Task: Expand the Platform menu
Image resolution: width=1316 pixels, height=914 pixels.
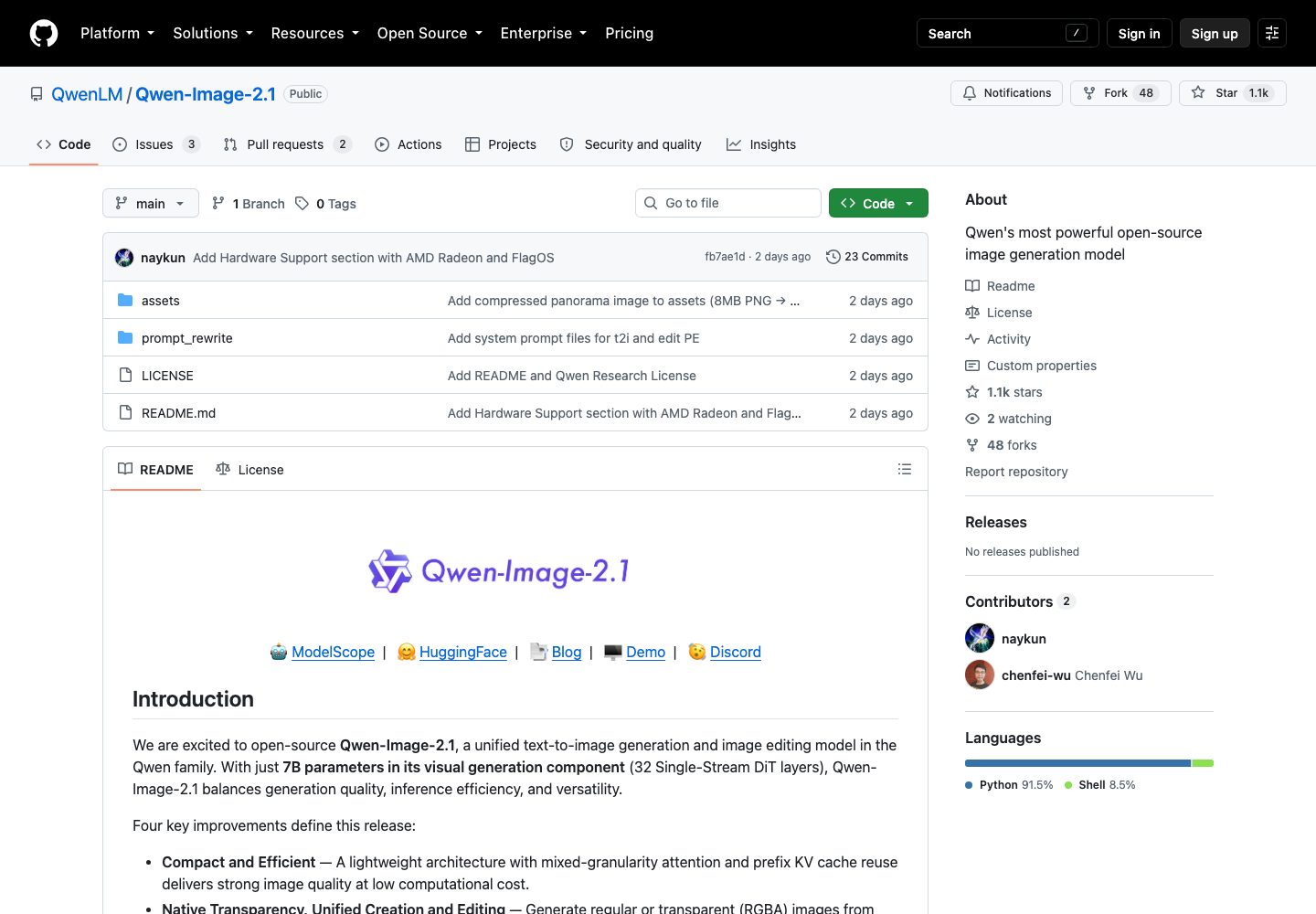Action: 117,33
